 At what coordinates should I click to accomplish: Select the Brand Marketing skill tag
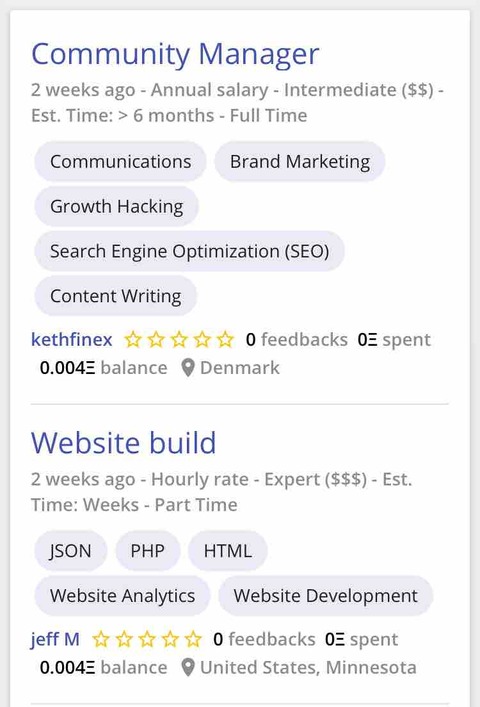pyautogui.click(x=300, y=161)
